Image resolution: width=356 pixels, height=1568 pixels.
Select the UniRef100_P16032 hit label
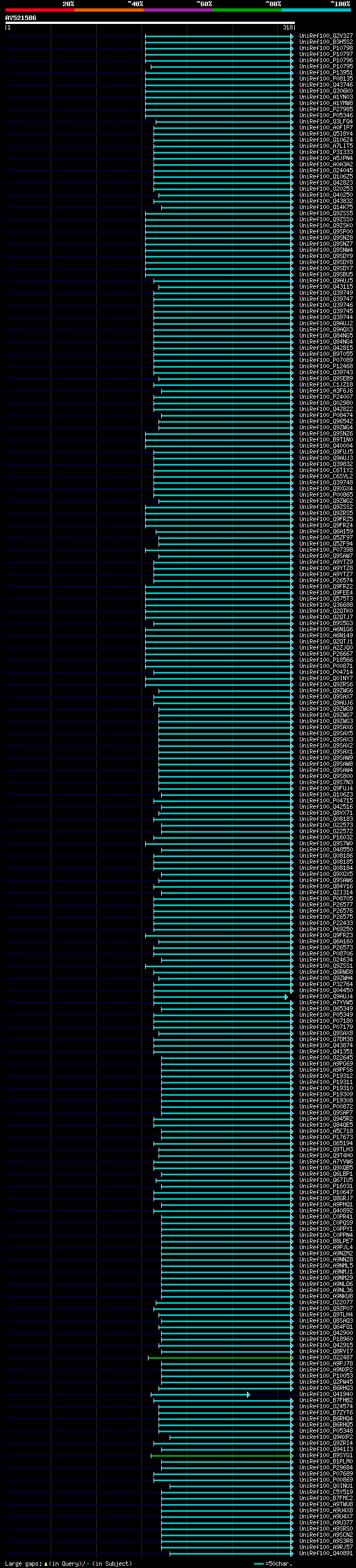pyautogui.click(x=326, y=838)
